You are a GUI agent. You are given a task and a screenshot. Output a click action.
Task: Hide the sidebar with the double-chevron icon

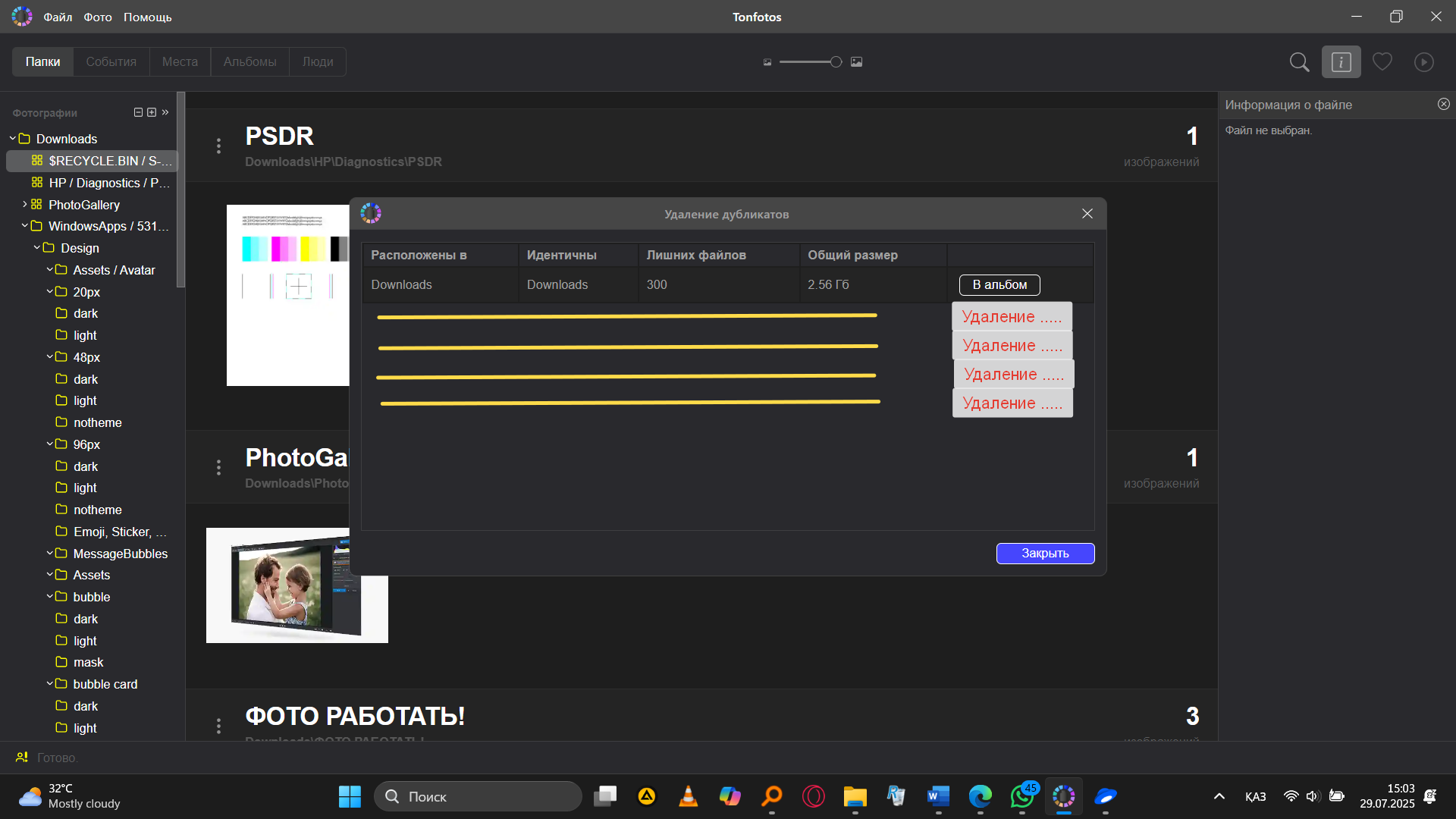[x=165, y=112]
